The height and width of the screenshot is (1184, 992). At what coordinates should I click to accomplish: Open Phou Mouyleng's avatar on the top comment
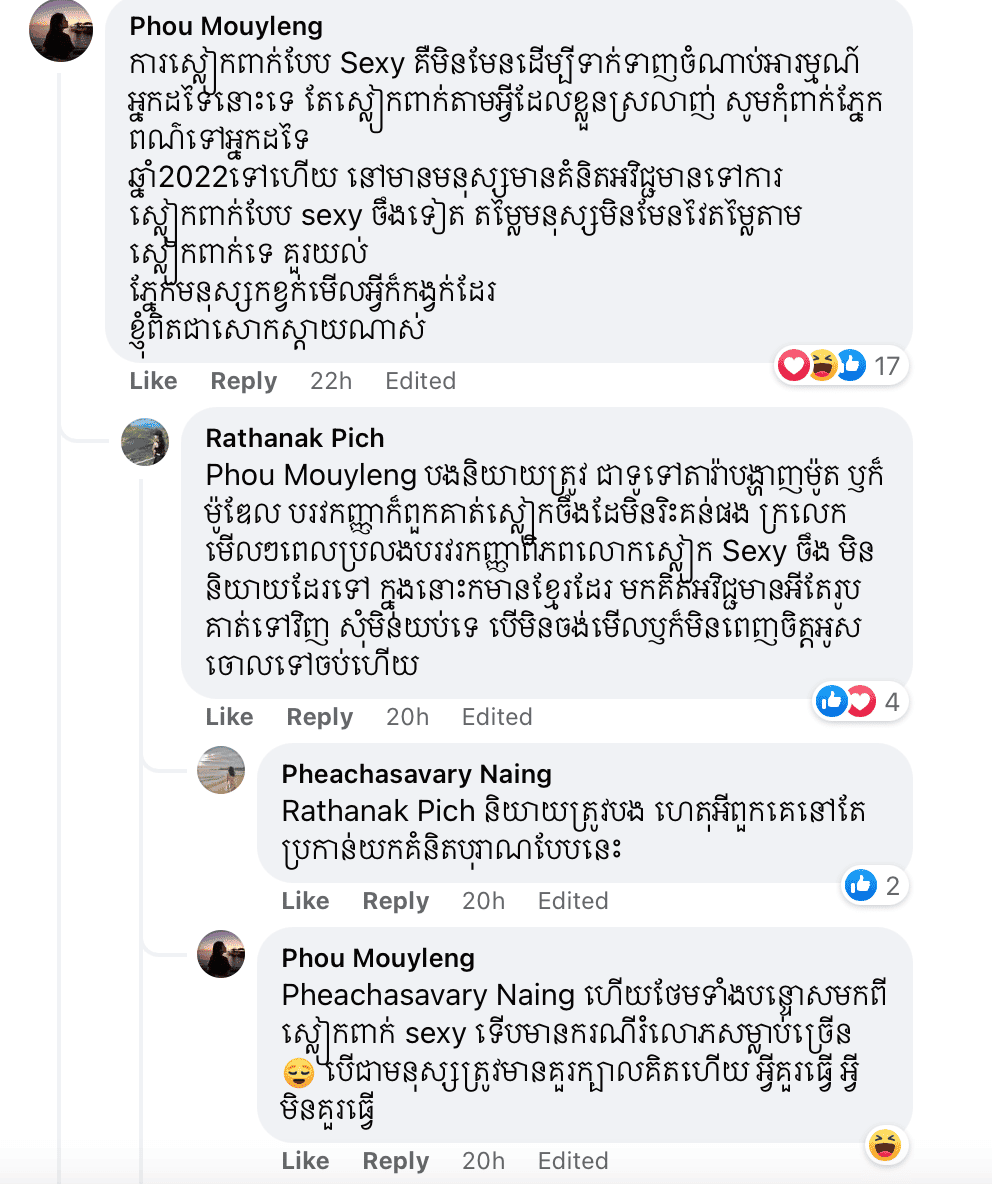62,31
